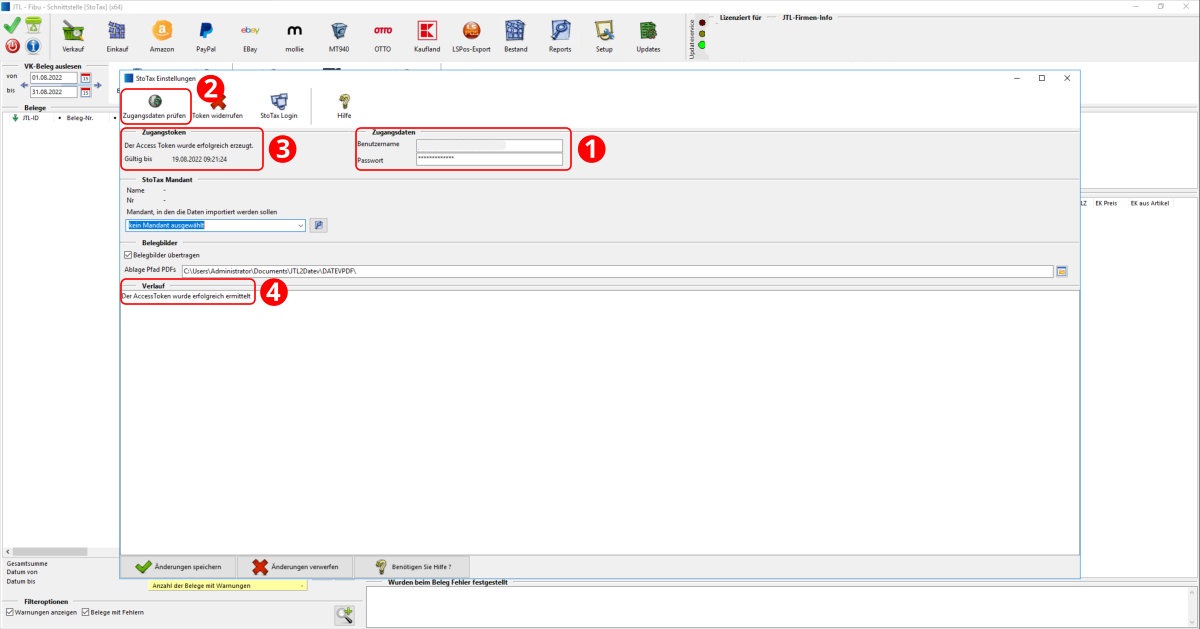The height and width of the screenshot is (629, 1200).
Task: Click Änderungen speichern button
Action: click(x=179, y=566)
